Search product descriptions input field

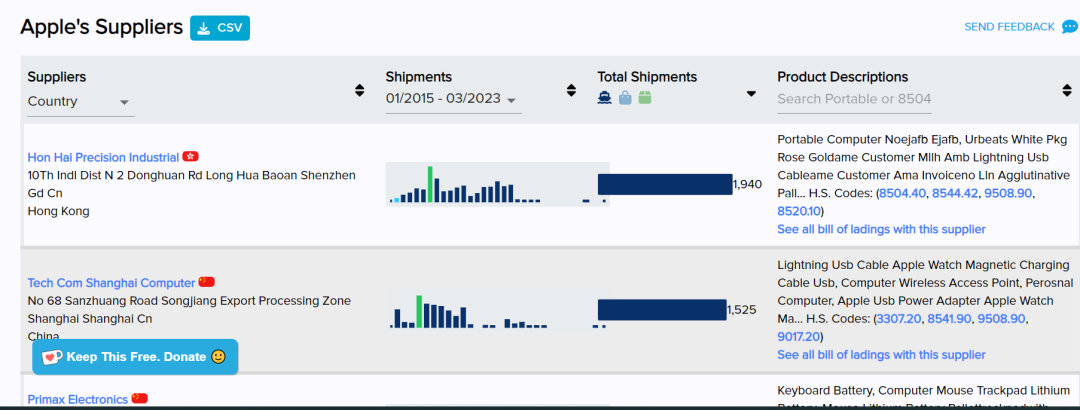[x=855, y=99]
